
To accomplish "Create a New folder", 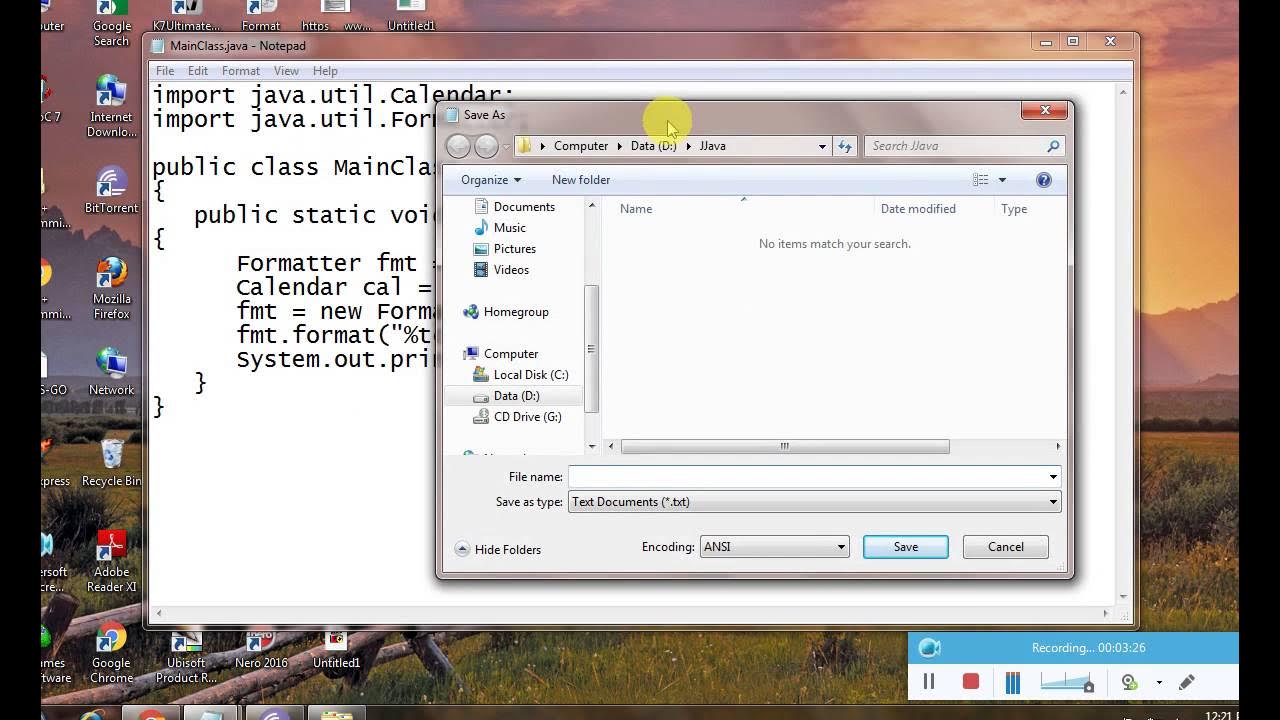I will tap(581, 180).
